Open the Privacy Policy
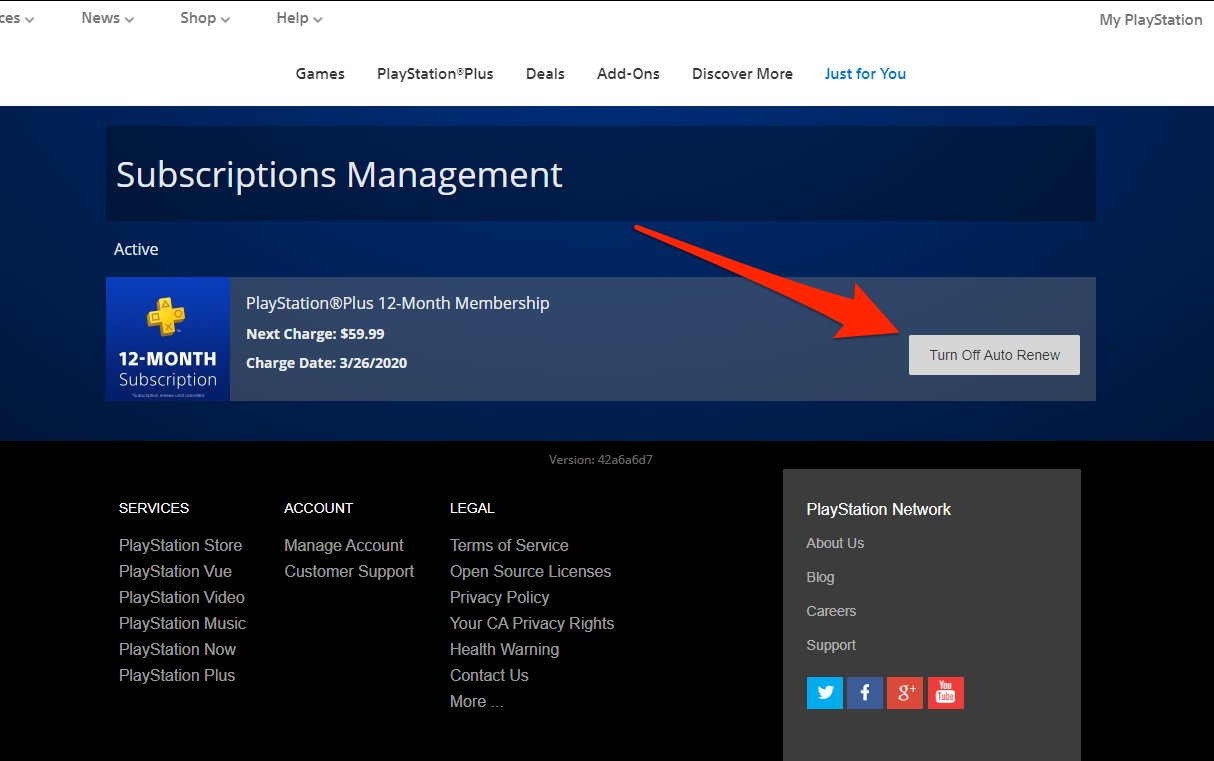This screenshot has height=761, width=1214. point(499,597)
